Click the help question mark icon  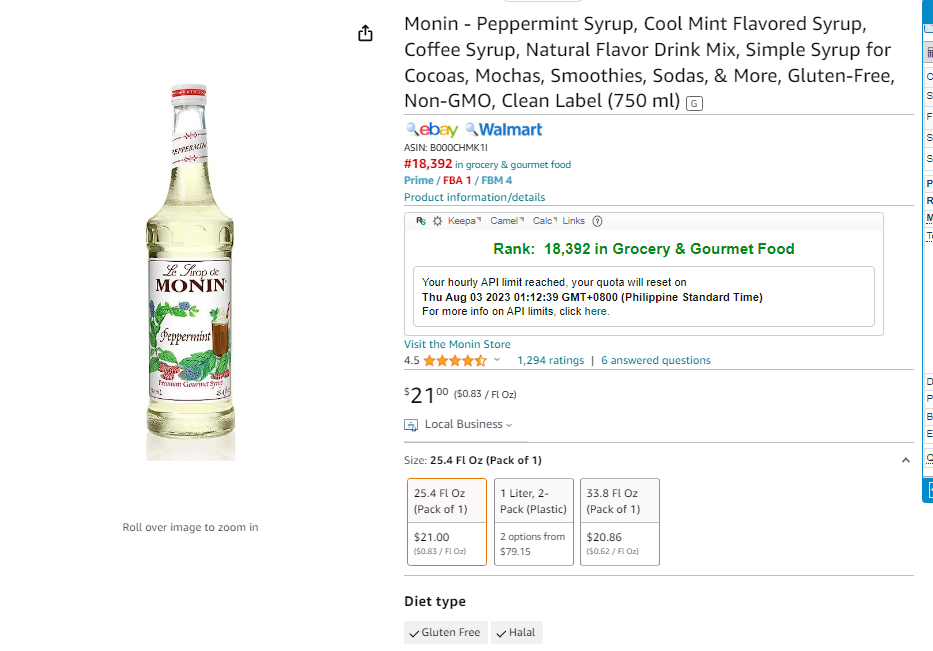(x=597, y=221)
